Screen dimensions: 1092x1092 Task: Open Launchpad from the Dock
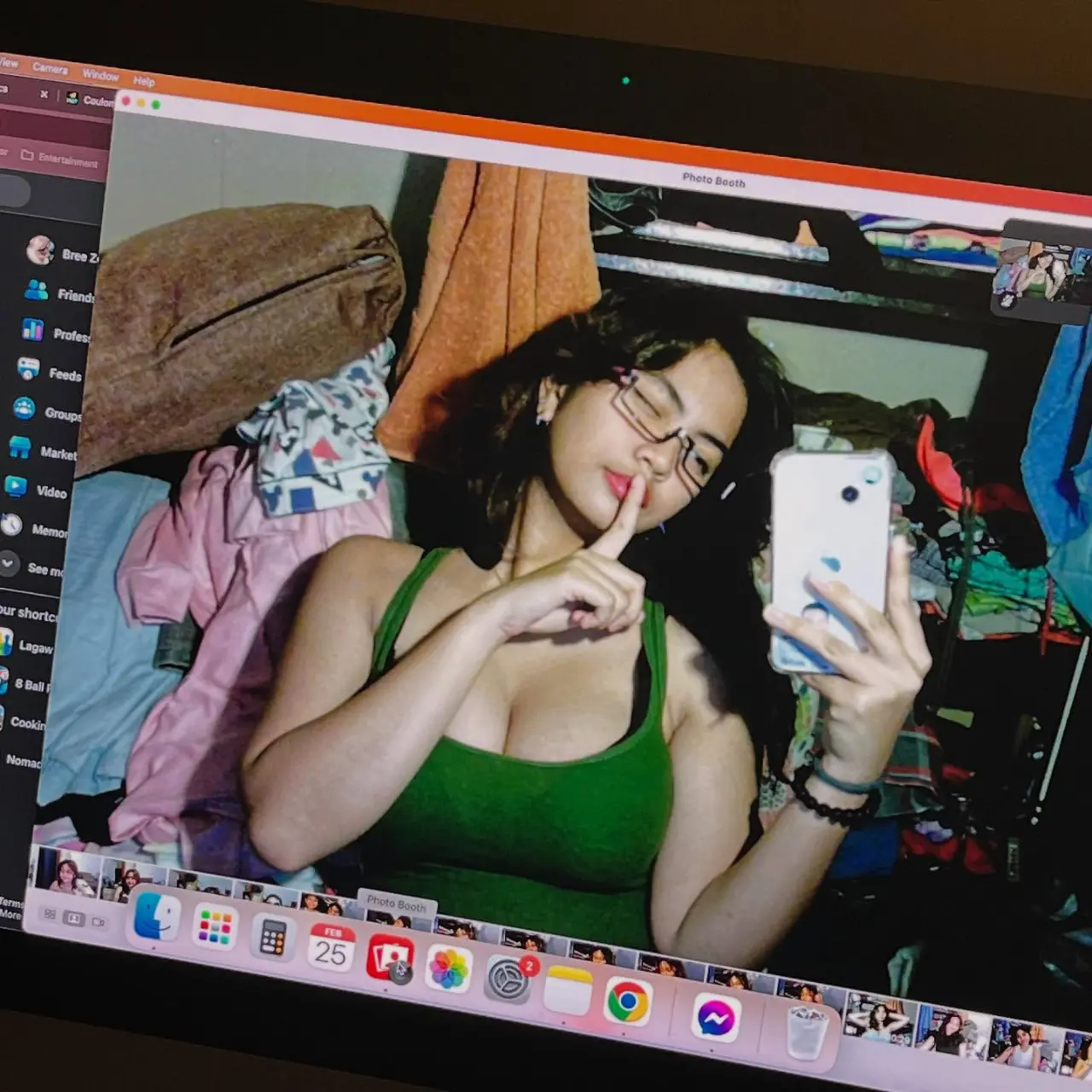pyautogui.click(x=214, y=927)
